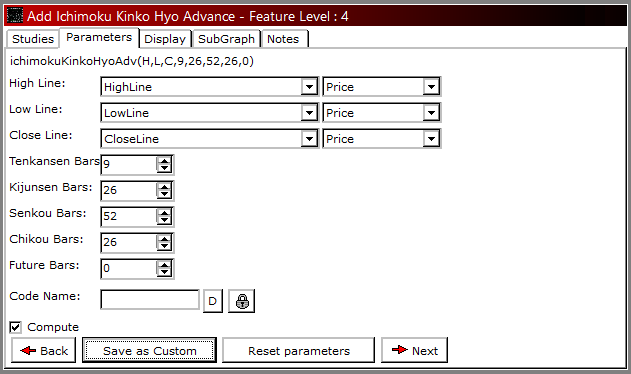Image resolution: width=631 pixels, height=374 pixels.
Task: Increase Future Bars with up arrow
Action: click(164, 264)
